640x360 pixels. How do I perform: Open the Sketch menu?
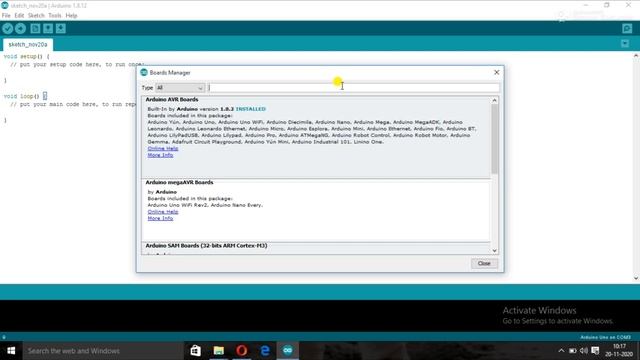click(x=36, y=16)
